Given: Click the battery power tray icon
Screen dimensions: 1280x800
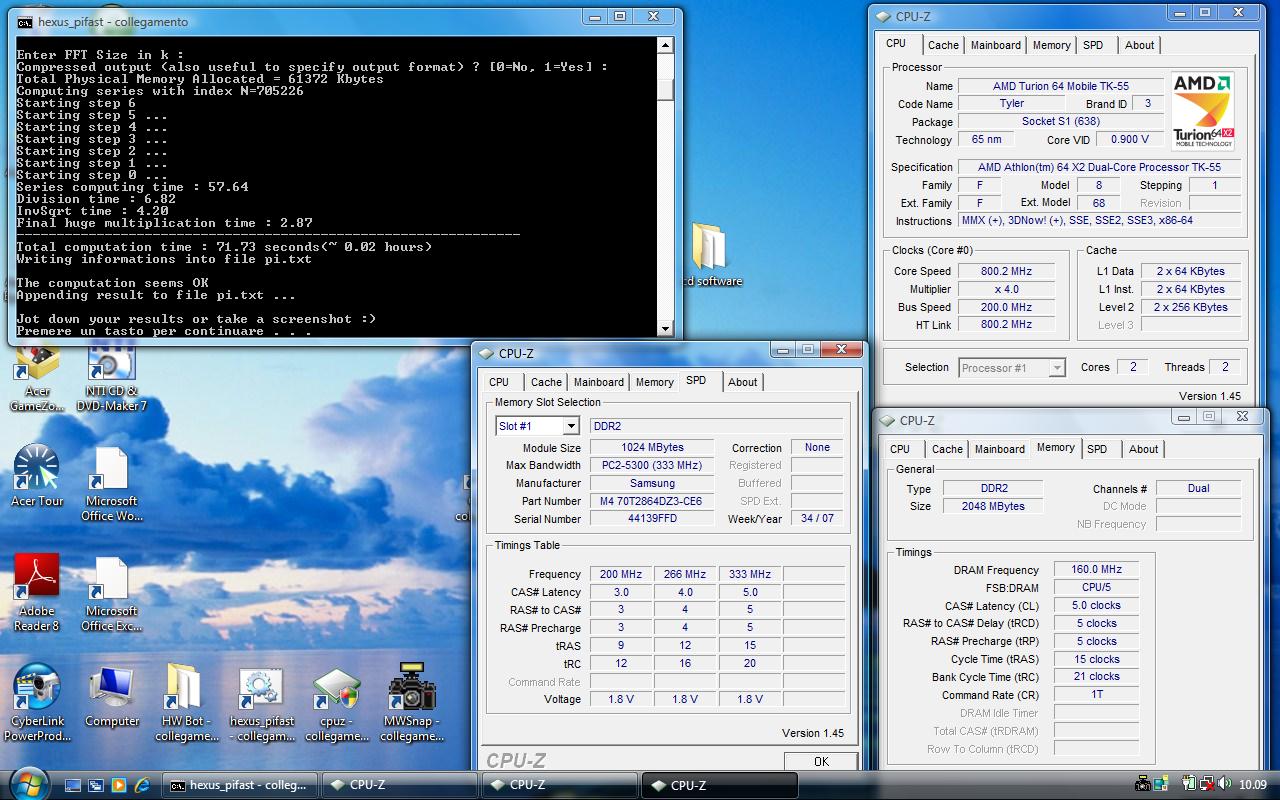Looking at the screenshot, I should point(1189,785).
